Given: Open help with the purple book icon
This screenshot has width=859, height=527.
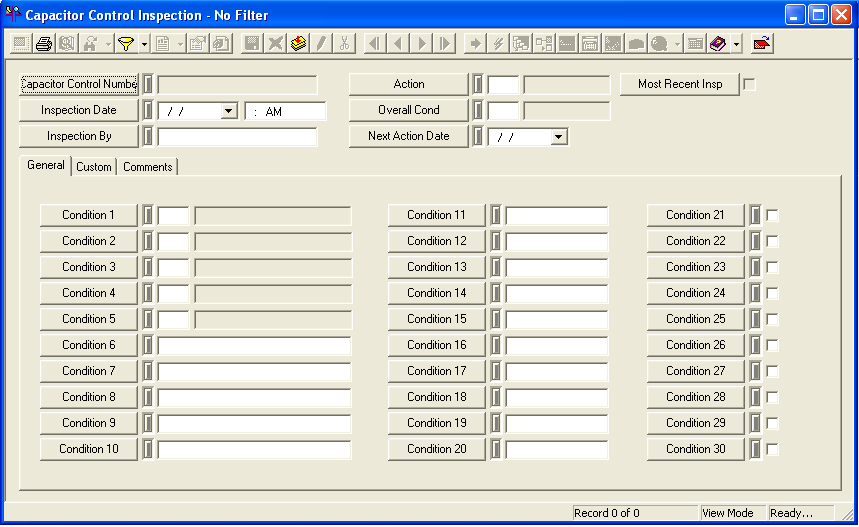Looking at the screenshot, I should 718,43.
